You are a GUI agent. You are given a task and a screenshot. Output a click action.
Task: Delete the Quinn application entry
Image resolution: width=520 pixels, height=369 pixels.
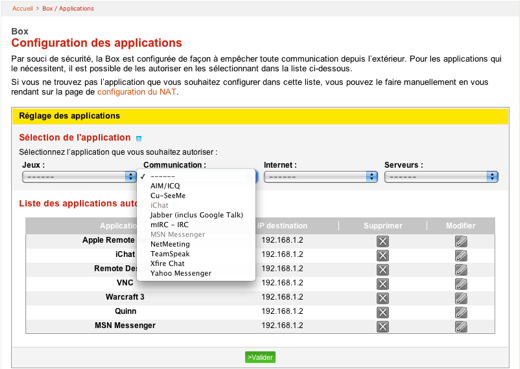point(382,312)
